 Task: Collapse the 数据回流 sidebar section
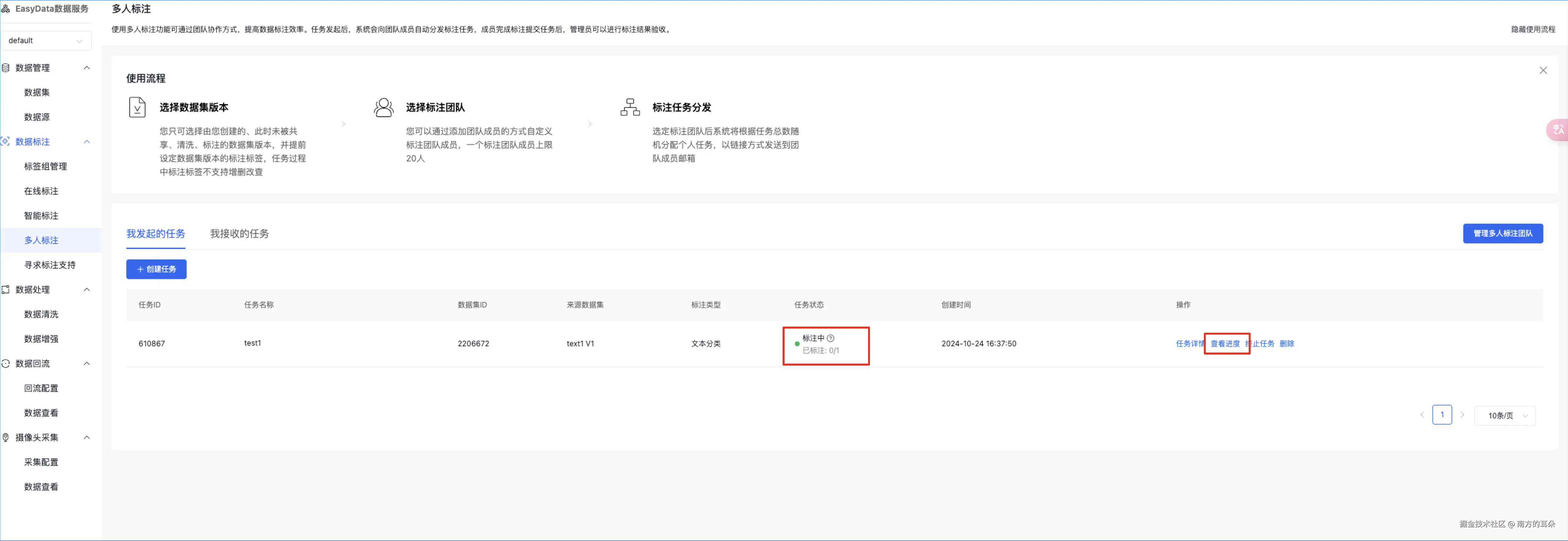click(87, 364)
